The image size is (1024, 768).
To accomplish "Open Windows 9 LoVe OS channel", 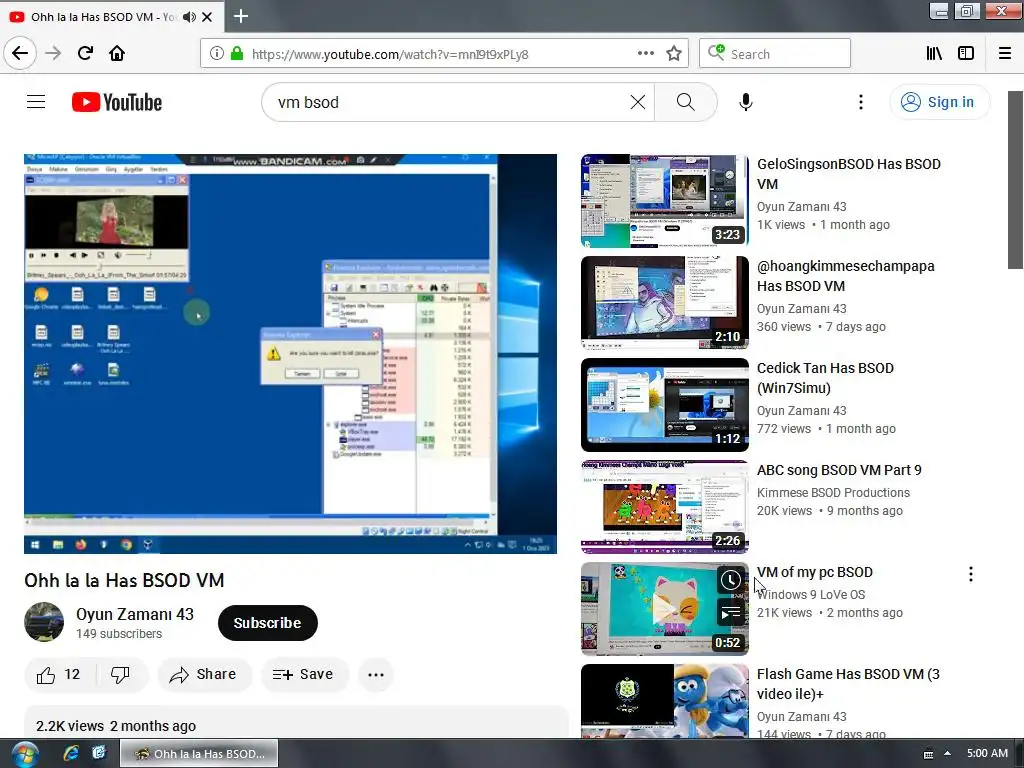I will tap(810, 595).
